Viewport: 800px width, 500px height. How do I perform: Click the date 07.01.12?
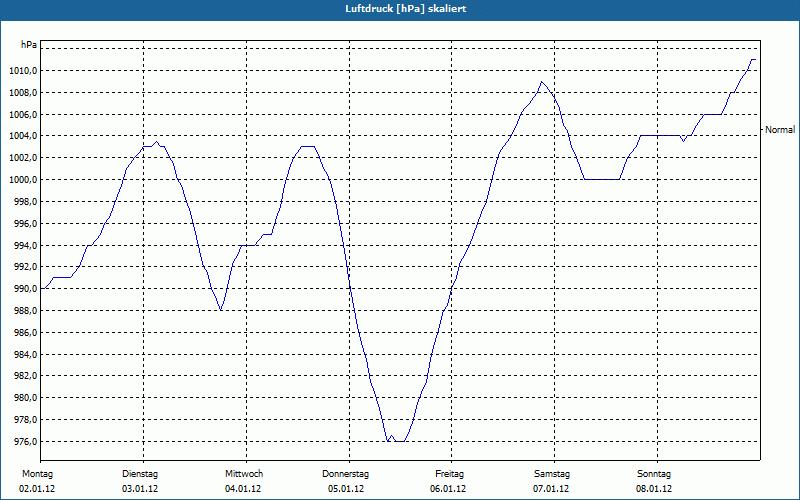pos(551,489)
